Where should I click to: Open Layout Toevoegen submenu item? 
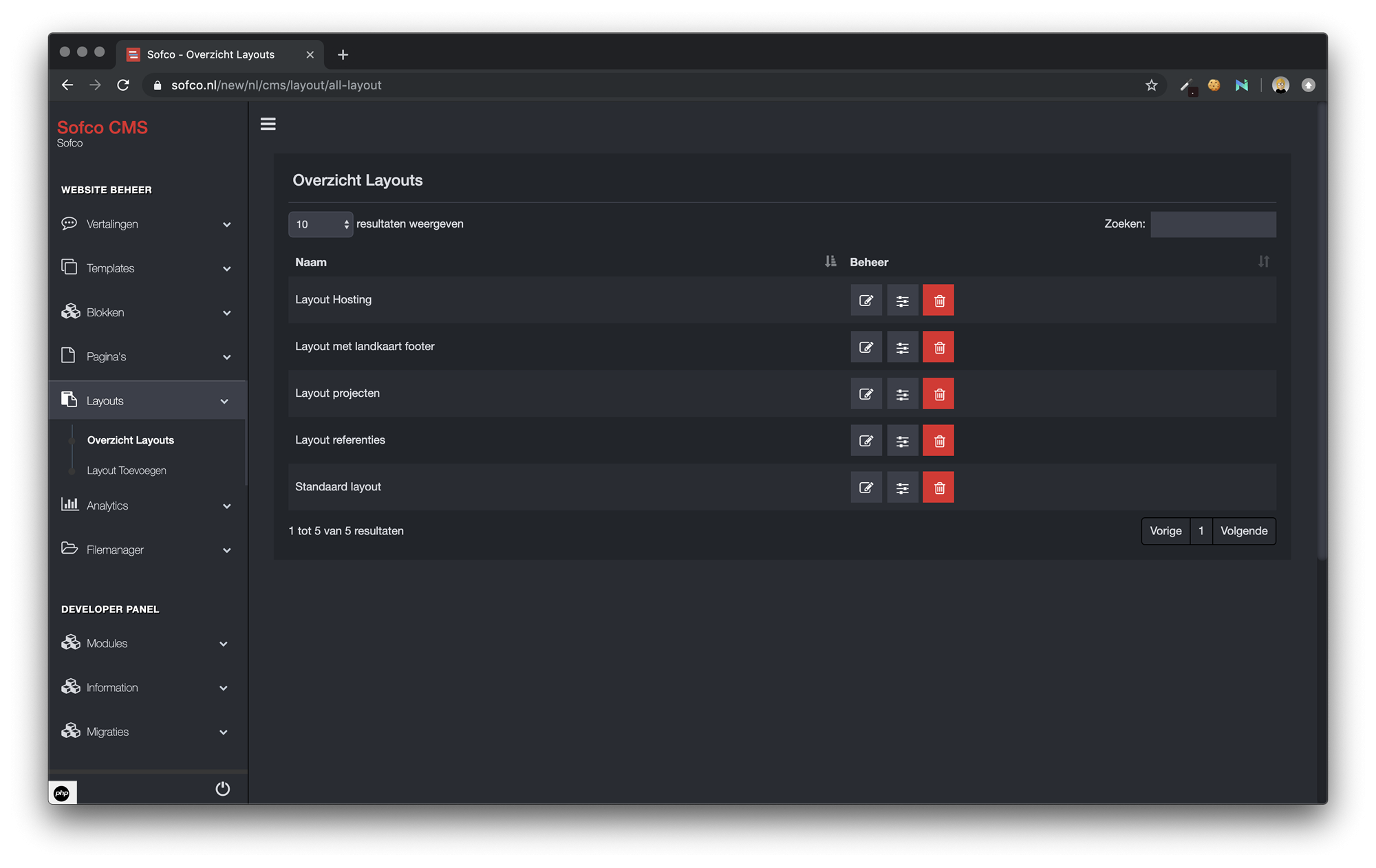[x=127, y=470]
